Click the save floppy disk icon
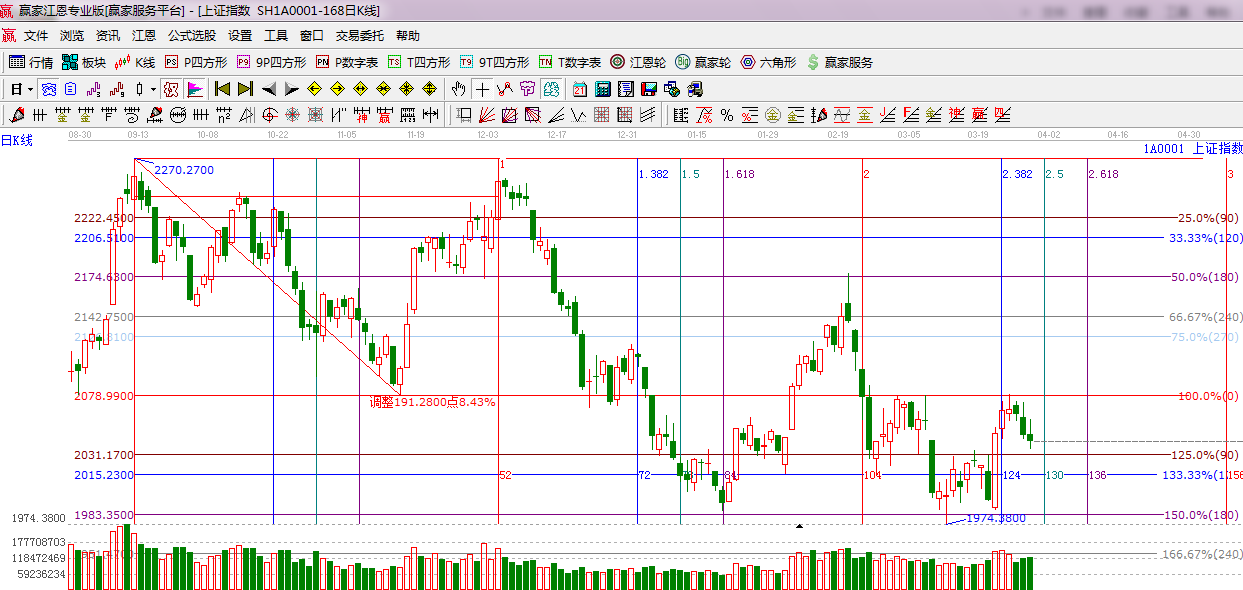The image size is (1243, 590). pos(649,89)
